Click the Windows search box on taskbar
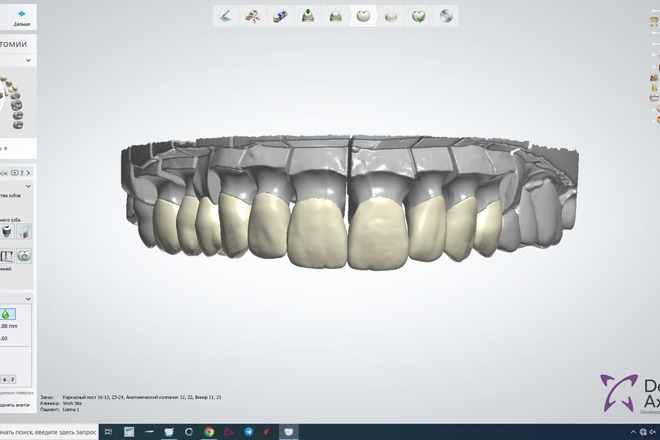 click(48, 432)
